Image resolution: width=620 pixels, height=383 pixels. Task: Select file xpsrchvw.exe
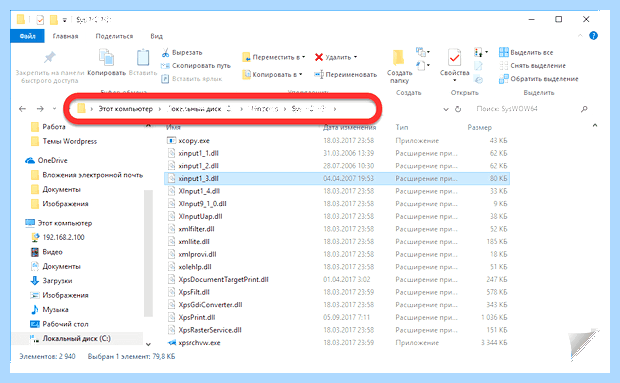199,343
